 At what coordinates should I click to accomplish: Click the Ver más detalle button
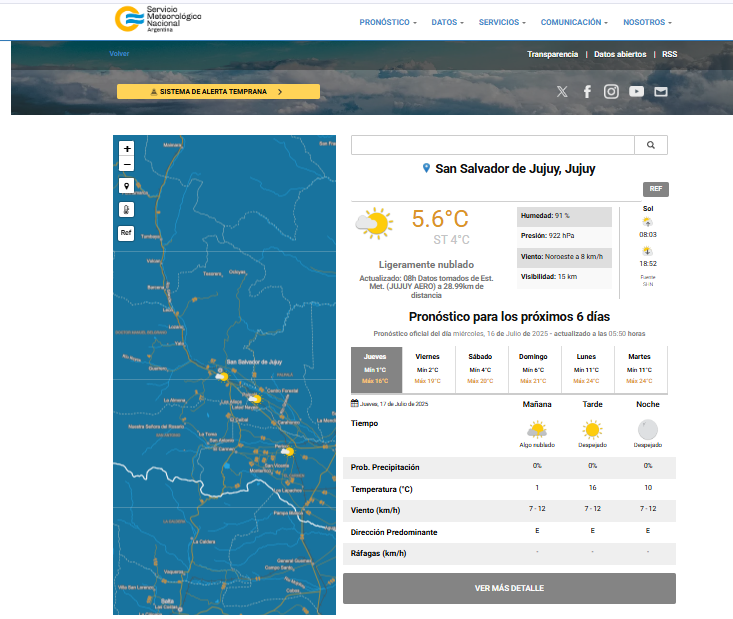click(x=509, y=588)
